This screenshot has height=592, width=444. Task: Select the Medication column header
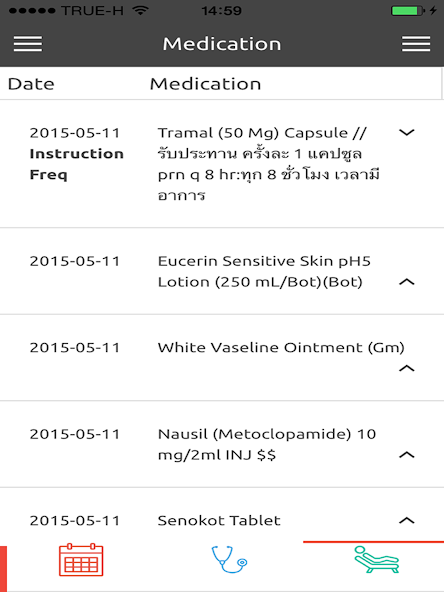[205, 84]
